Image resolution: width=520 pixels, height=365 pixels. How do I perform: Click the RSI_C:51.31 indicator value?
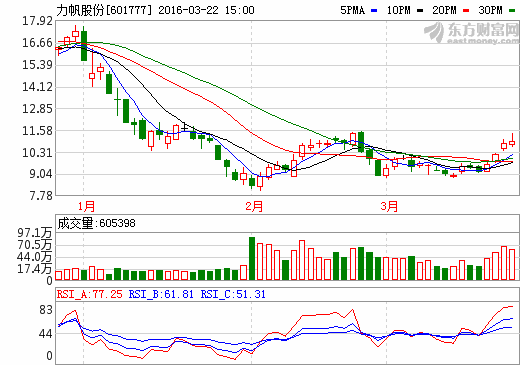click(x=233, y=294)
